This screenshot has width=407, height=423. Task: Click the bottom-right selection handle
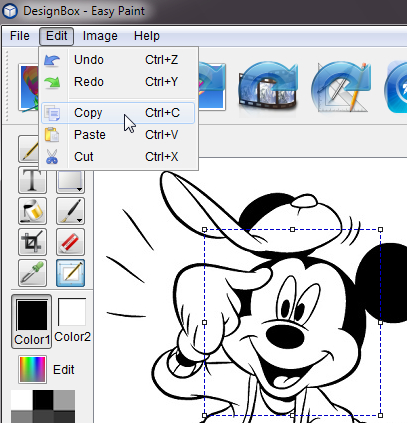(380, 415)
